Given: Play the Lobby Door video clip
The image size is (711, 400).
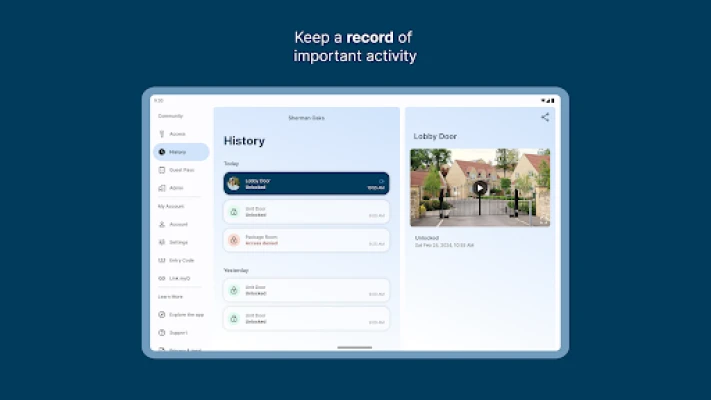Looking at the screenshot, I should pyautogui.click(x=480, y=187).
